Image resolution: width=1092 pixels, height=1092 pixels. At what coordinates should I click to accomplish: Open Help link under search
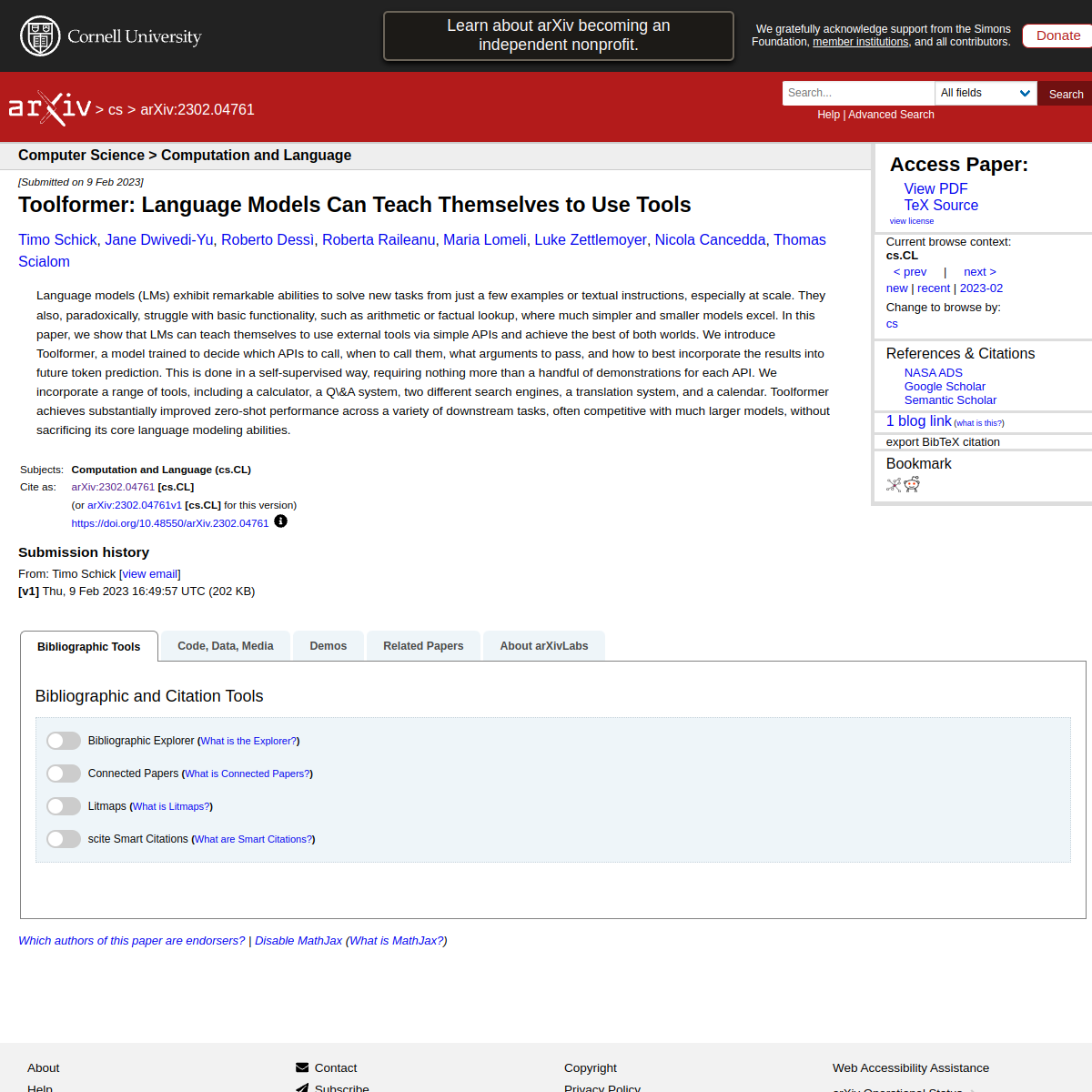(828, 115)
